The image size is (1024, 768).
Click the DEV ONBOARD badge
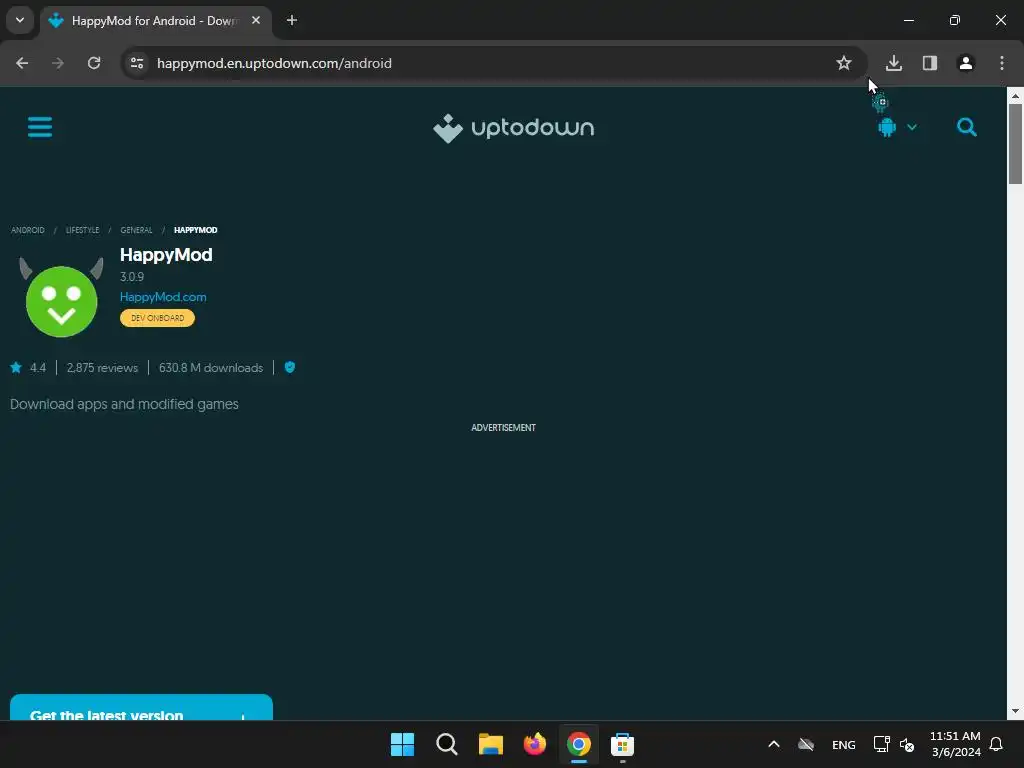[x=157, y=318]
